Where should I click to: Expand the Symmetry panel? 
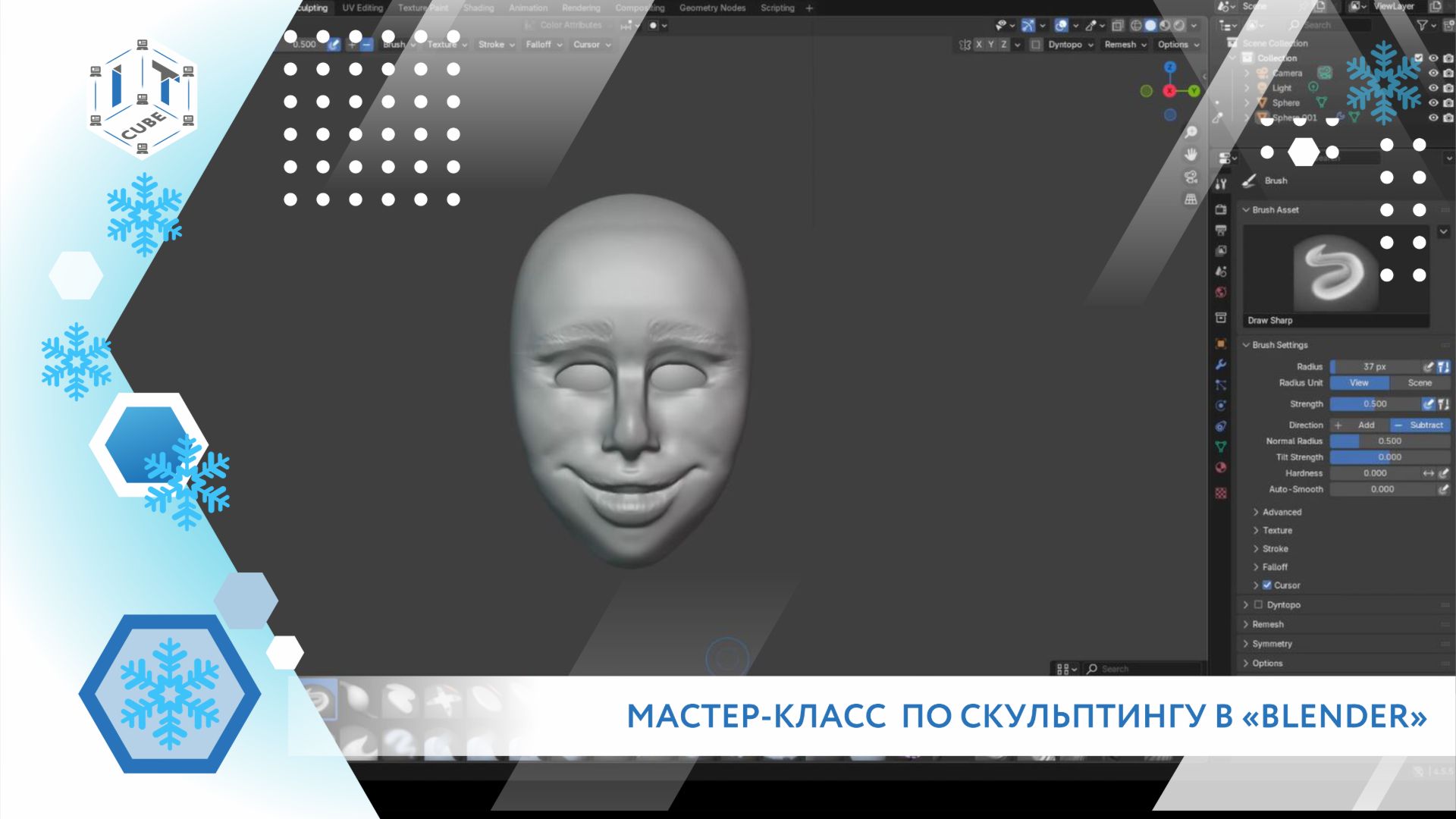point(1272,644)
